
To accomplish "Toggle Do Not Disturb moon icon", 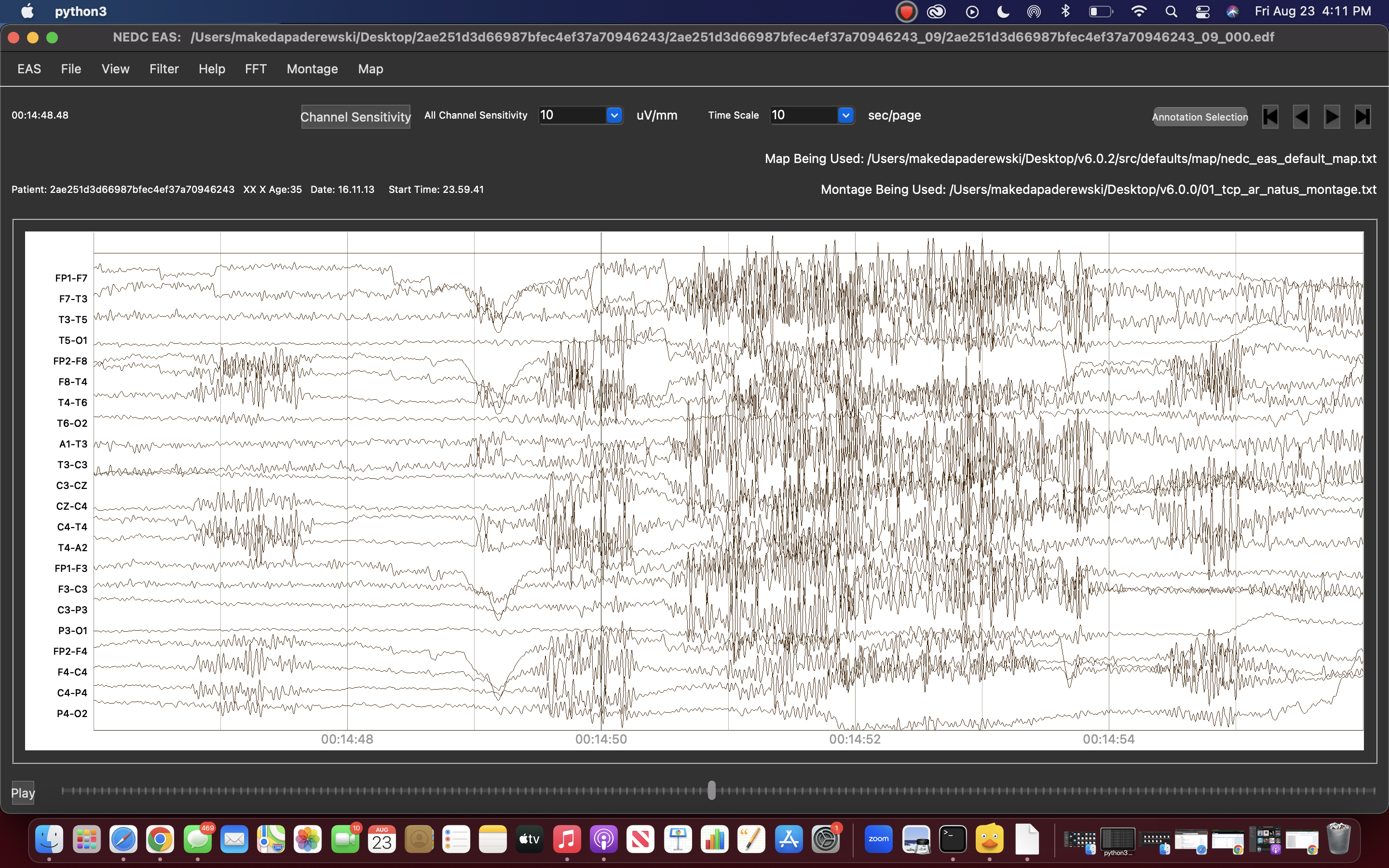I will point(1003,12).
